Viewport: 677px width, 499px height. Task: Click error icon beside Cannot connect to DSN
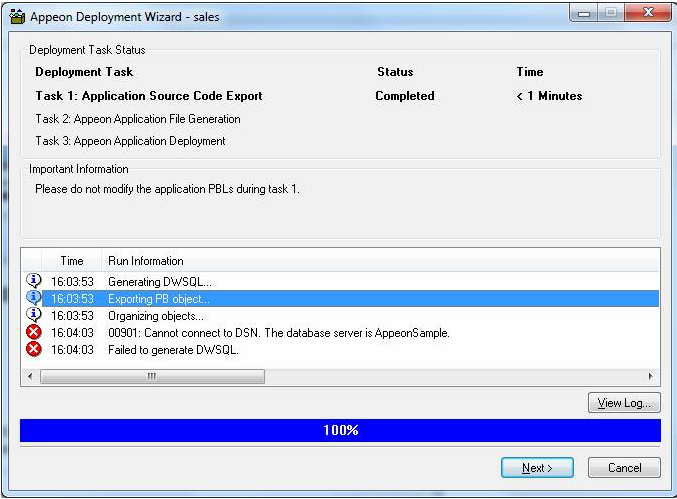point(34,332)
